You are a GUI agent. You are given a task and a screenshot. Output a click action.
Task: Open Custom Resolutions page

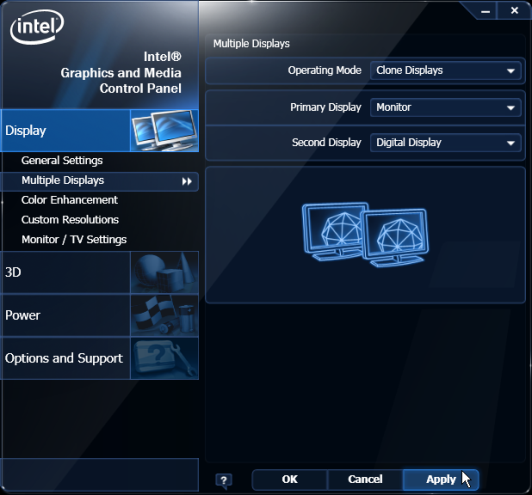tap(70, 220)
